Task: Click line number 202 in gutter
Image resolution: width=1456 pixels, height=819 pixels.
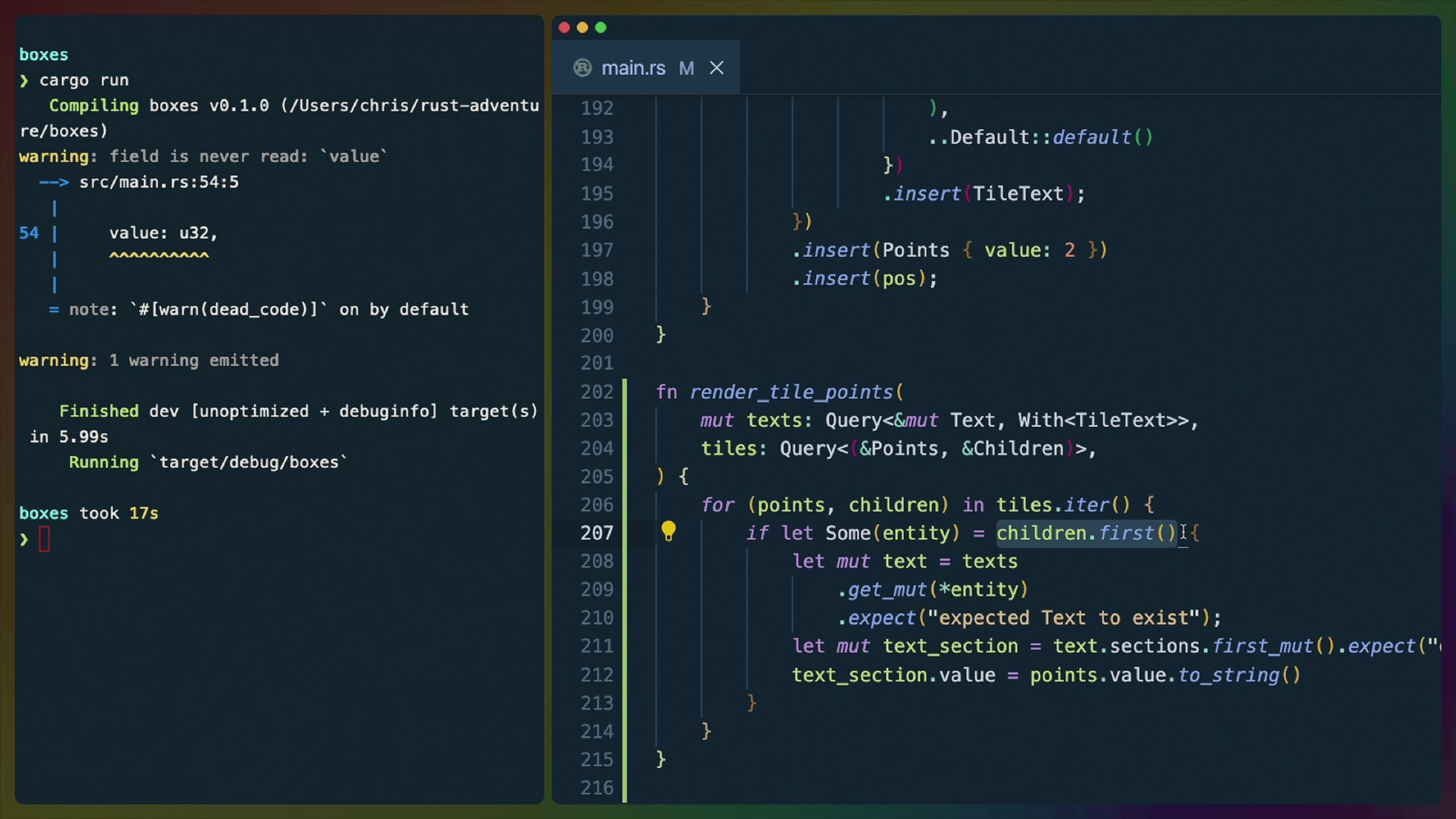Action: [597, 392]
